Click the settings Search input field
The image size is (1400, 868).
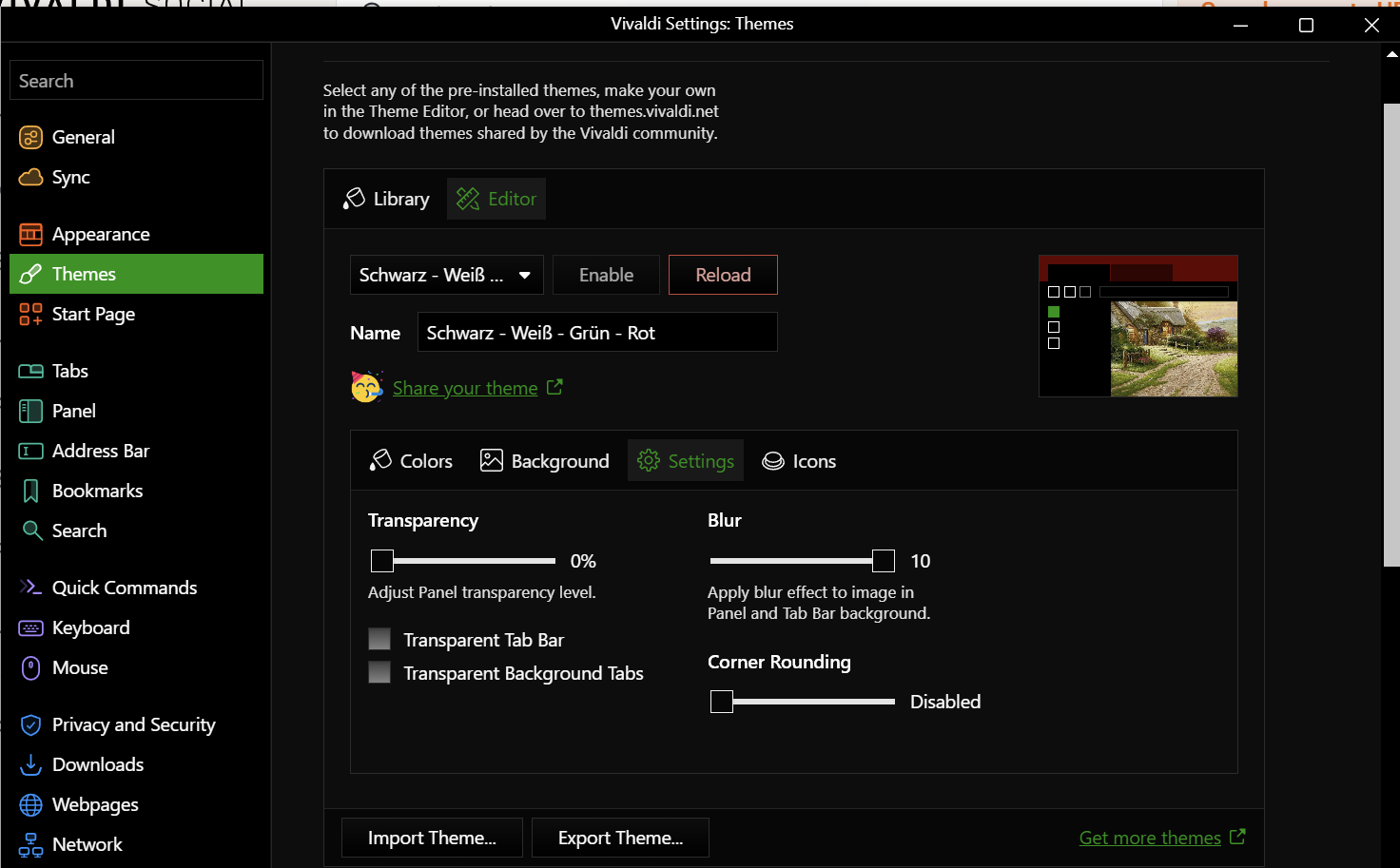tap(136, 80)
